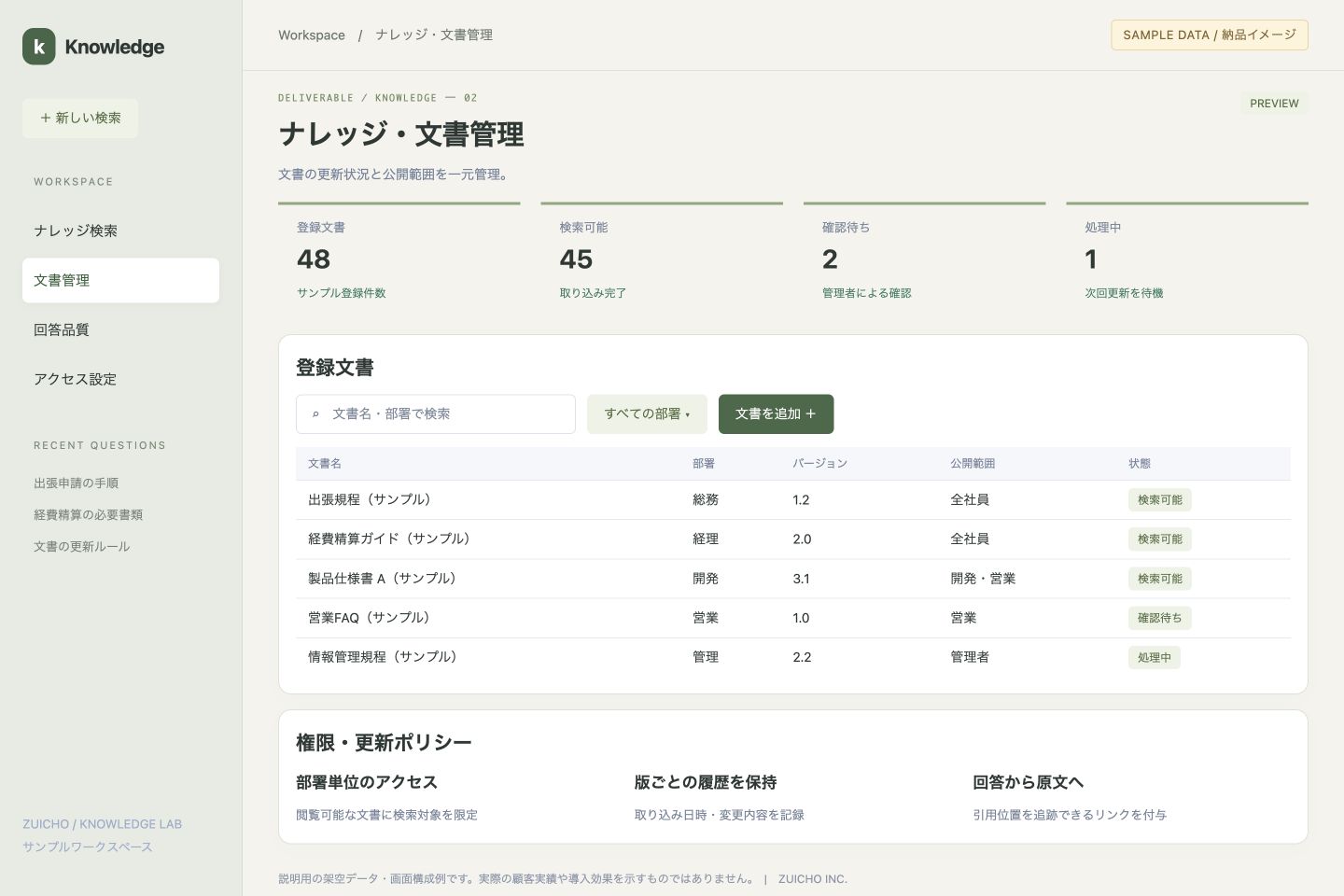Select the 情報管理規程（サンプル） document row
Screen dimensions: 1344x896
793,657
